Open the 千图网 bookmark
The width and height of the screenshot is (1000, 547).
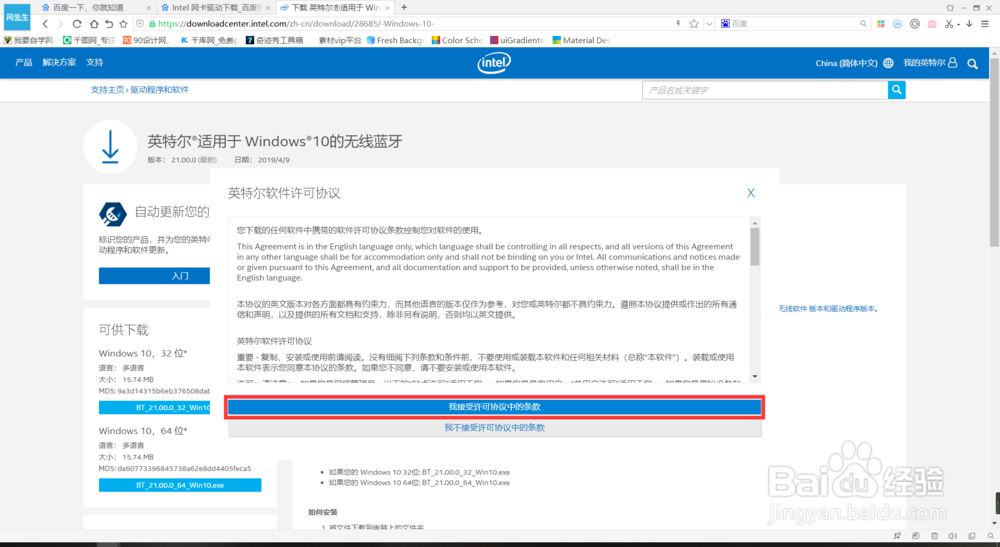click(x=89, y=40)
